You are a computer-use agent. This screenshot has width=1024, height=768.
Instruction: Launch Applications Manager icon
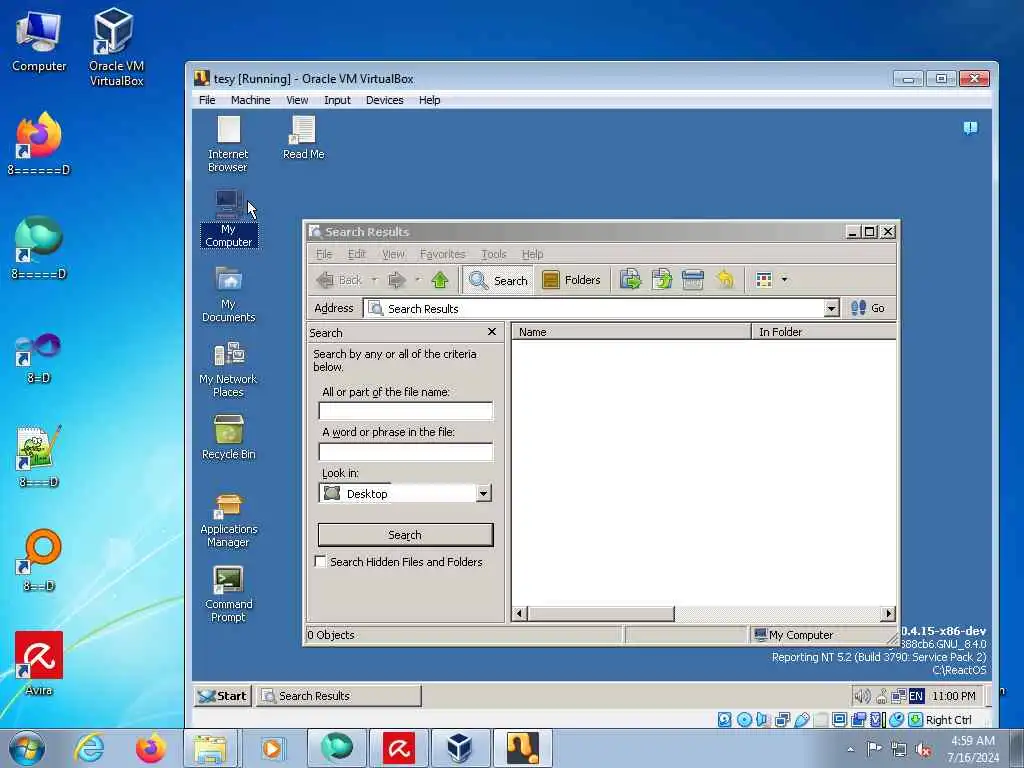229,520
